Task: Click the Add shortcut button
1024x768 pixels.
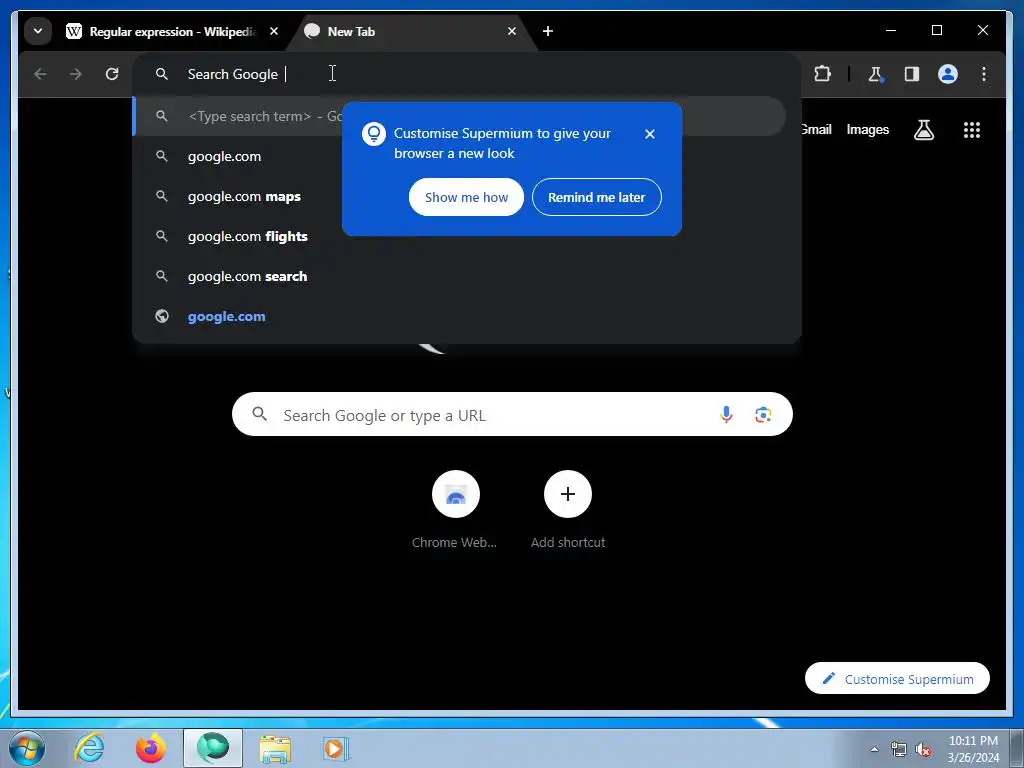Action: [x=568, y=509]
